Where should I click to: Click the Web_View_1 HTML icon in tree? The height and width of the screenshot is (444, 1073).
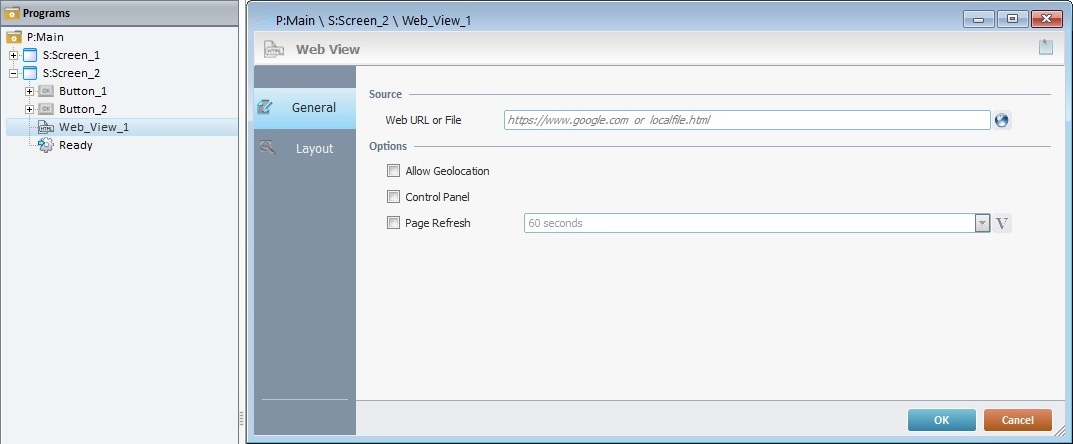(x=45, y=127)
